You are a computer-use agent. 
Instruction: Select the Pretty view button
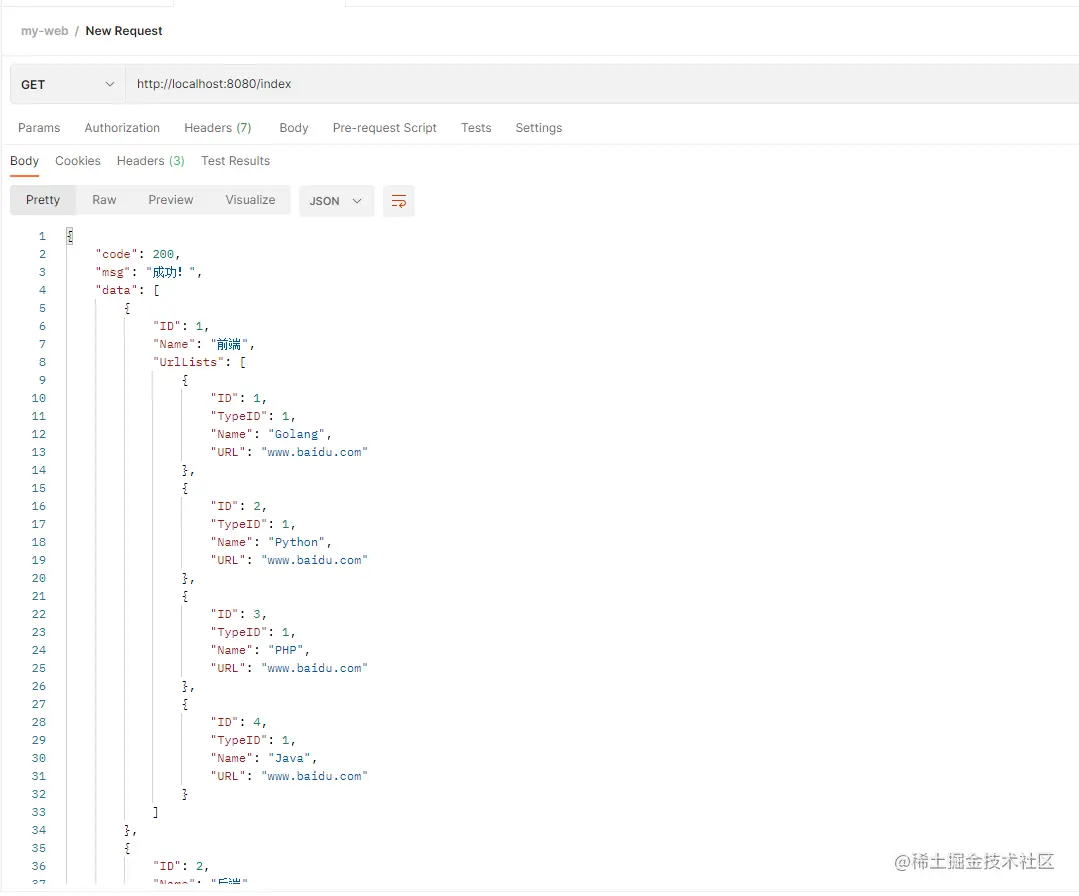[x=43, y=200]
